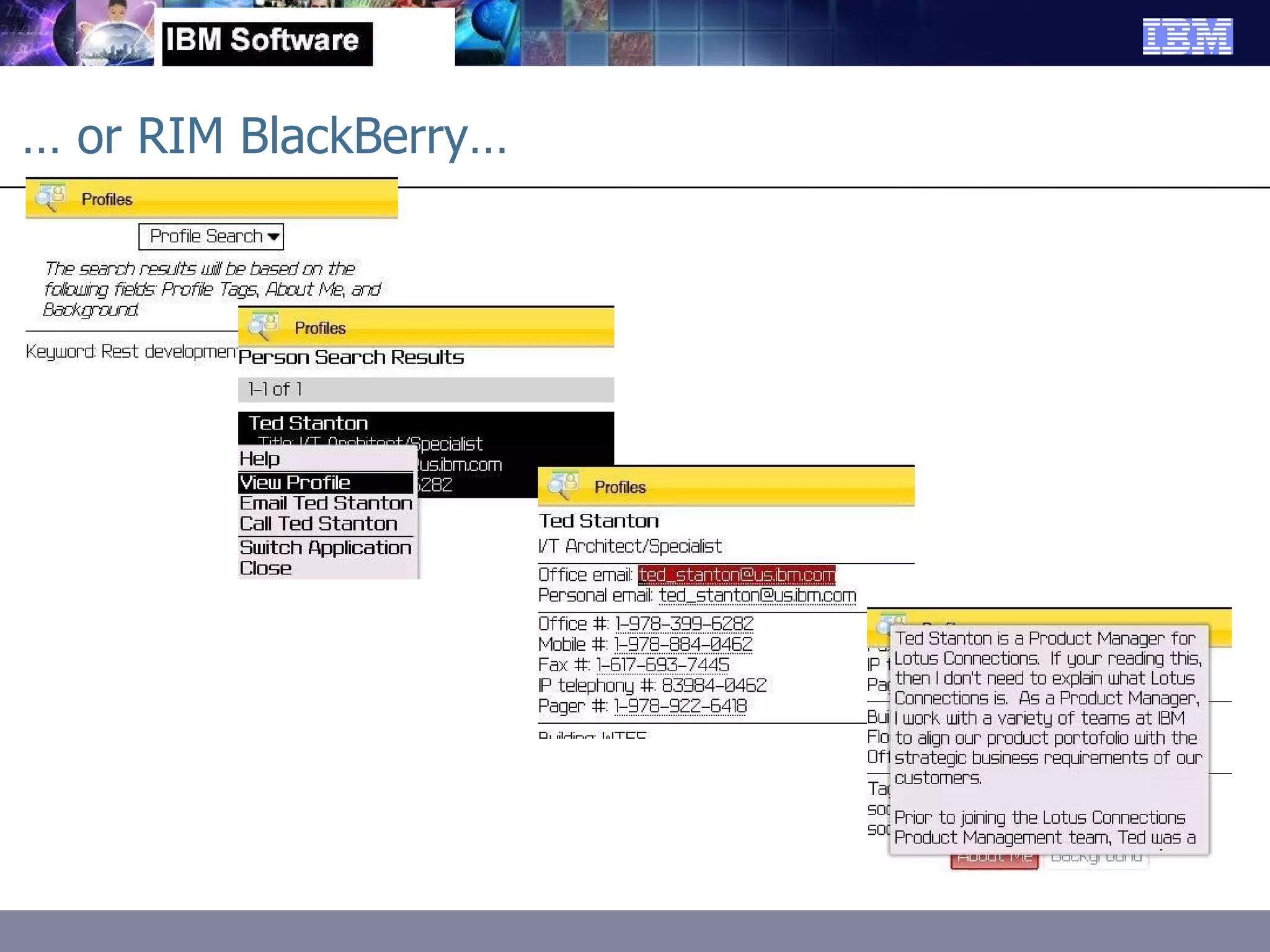Click pager number 1-978-922-6418

(680, 706)
